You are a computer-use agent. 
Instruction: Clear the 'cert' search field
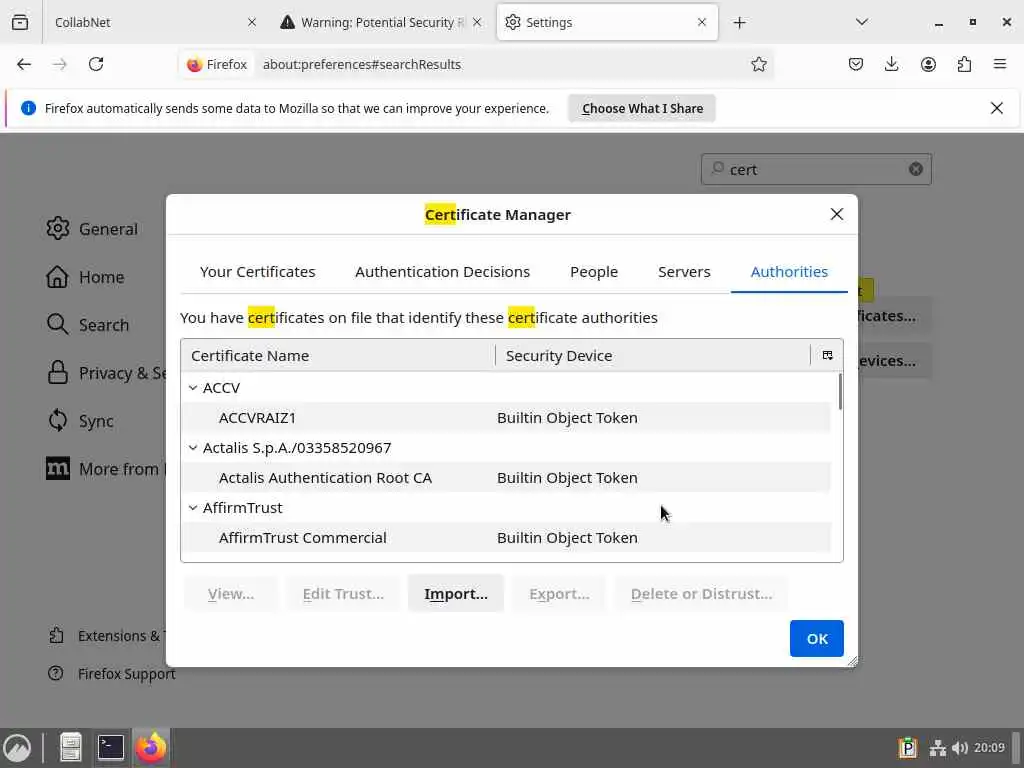(x=916, y=169)
